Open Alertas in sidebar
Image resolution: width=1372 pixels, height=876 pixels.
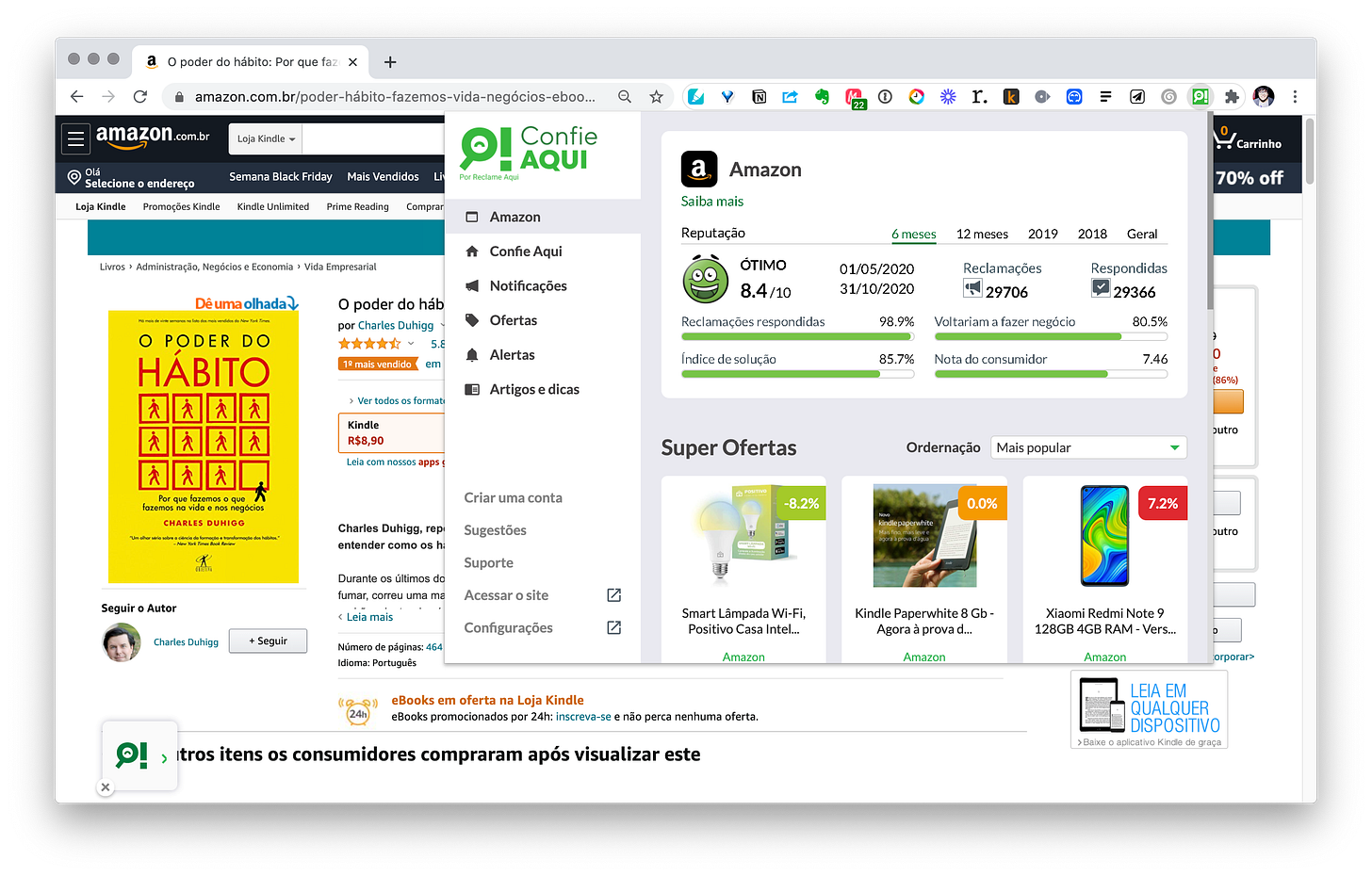[x=543, y=355]
